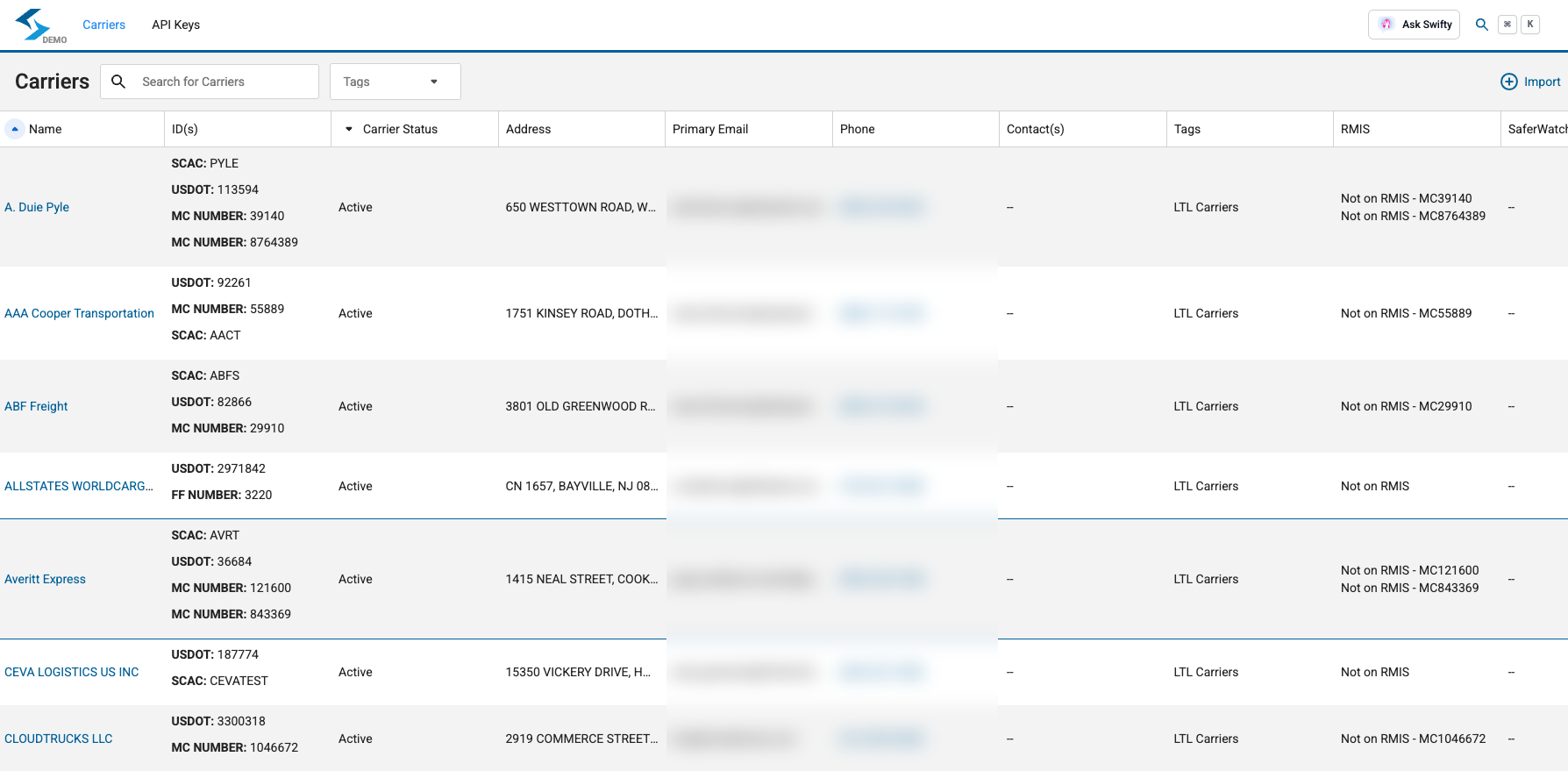Open ALLSTATES WORLDCARGO carrier link
The width and height of the screenshot is (1568, 771).
[x=79, y=486]
